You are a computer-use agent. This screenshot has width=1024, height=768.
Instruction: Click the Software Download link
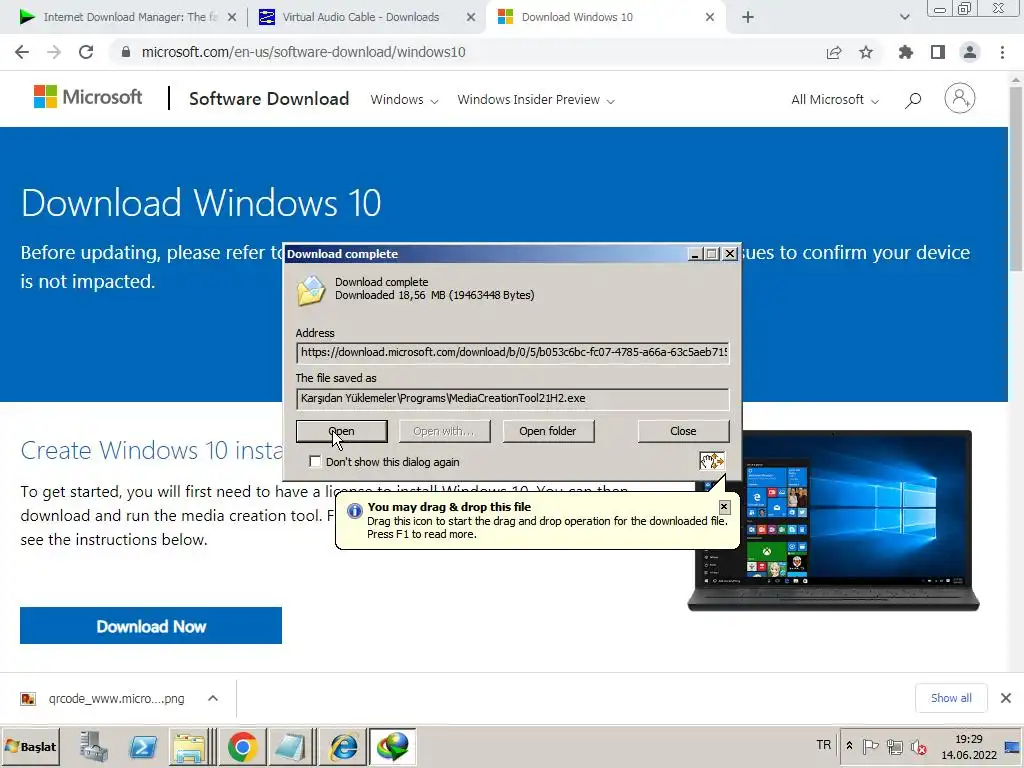pos(269,99)
